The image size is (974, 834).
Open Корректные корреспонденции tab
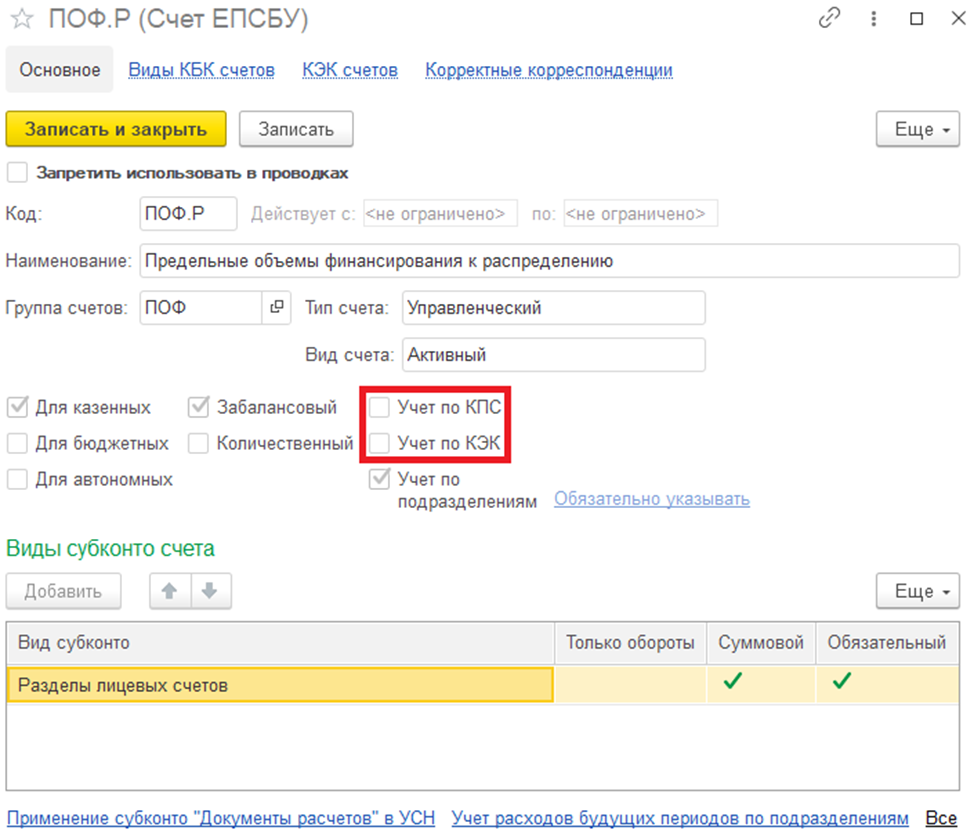coord(548,70)
